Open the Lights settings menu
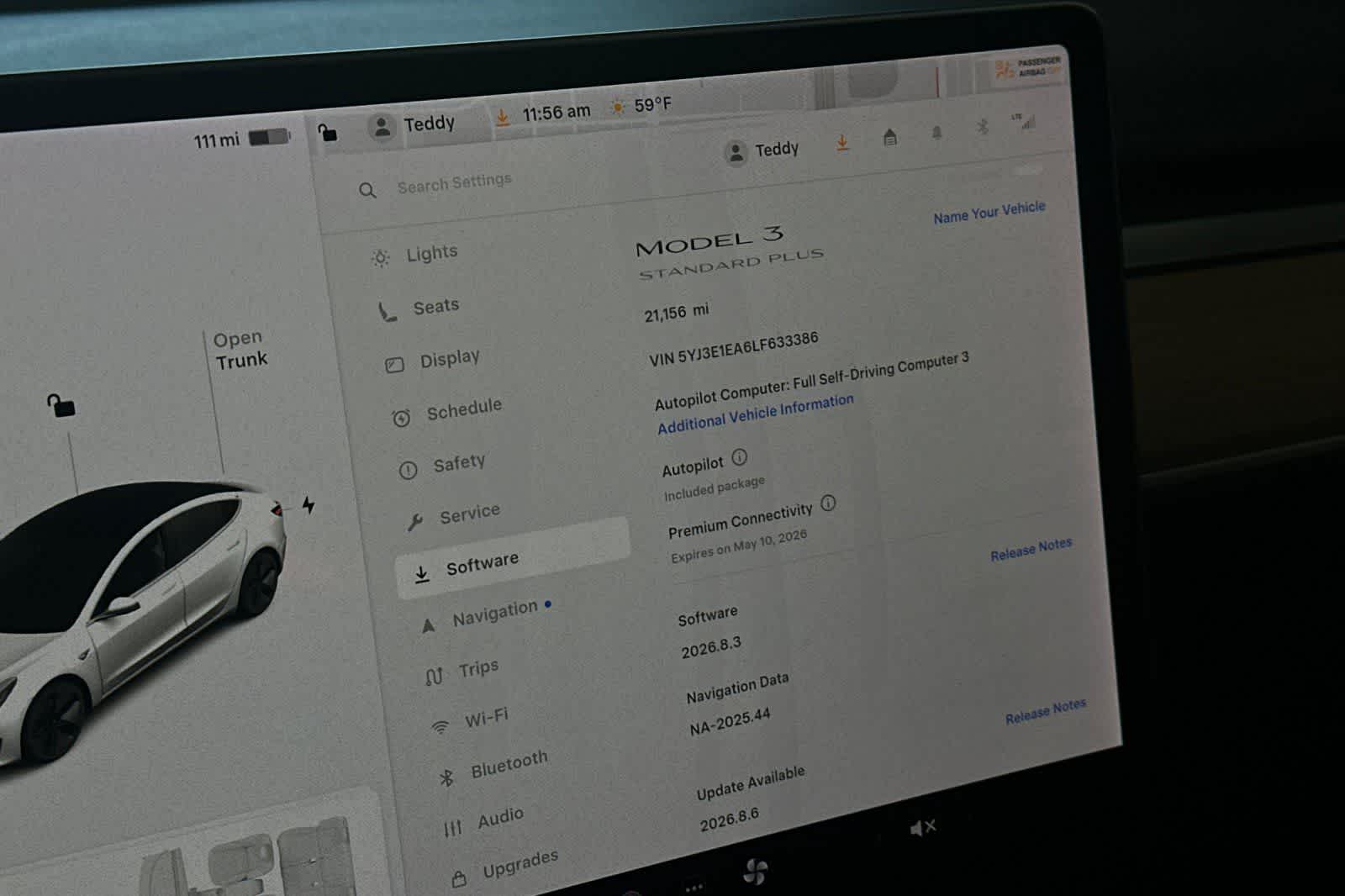The width and height of the screenshot is (1345, 896). pos(416,255)
